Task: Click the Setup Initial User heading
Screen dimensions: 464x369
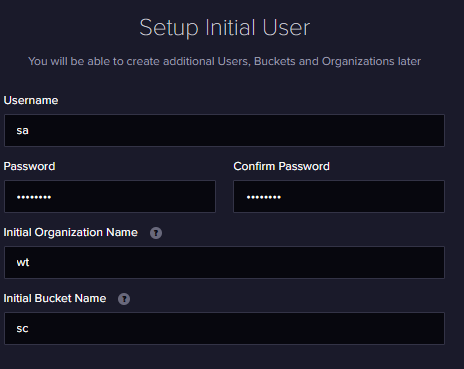Action: [x=225, y=28]
